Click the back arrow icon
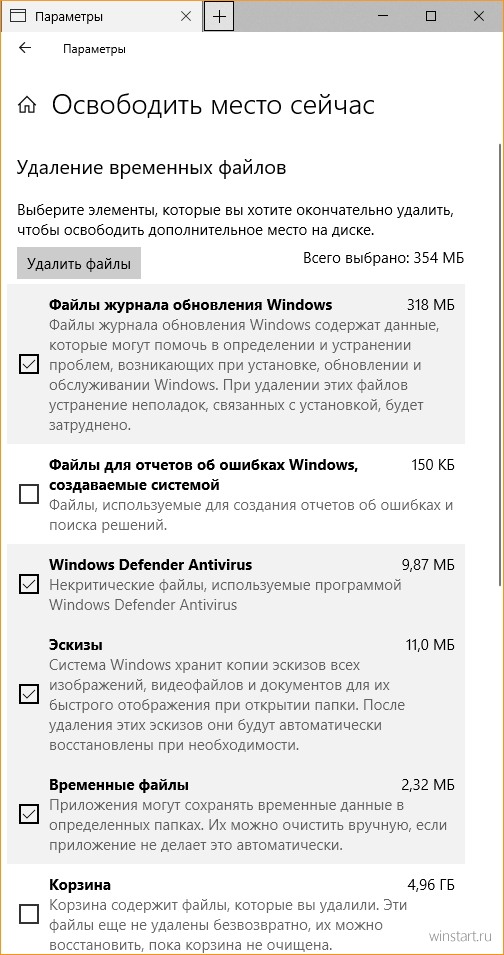The height and width of the screenshot is (955, 504). click(x=24, y=48)
